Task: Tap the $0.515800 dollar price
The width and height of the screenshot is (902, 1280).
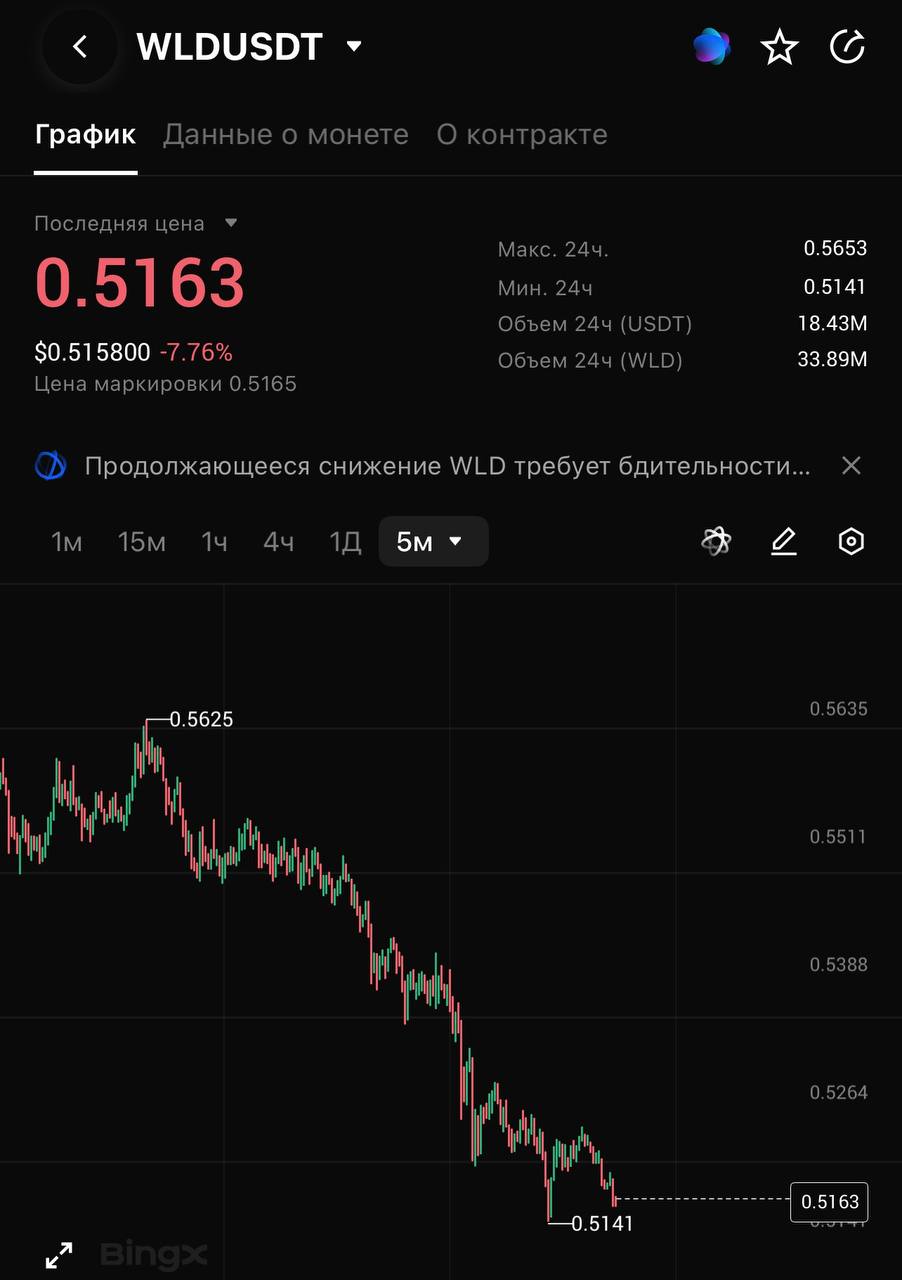Action: 92,352
